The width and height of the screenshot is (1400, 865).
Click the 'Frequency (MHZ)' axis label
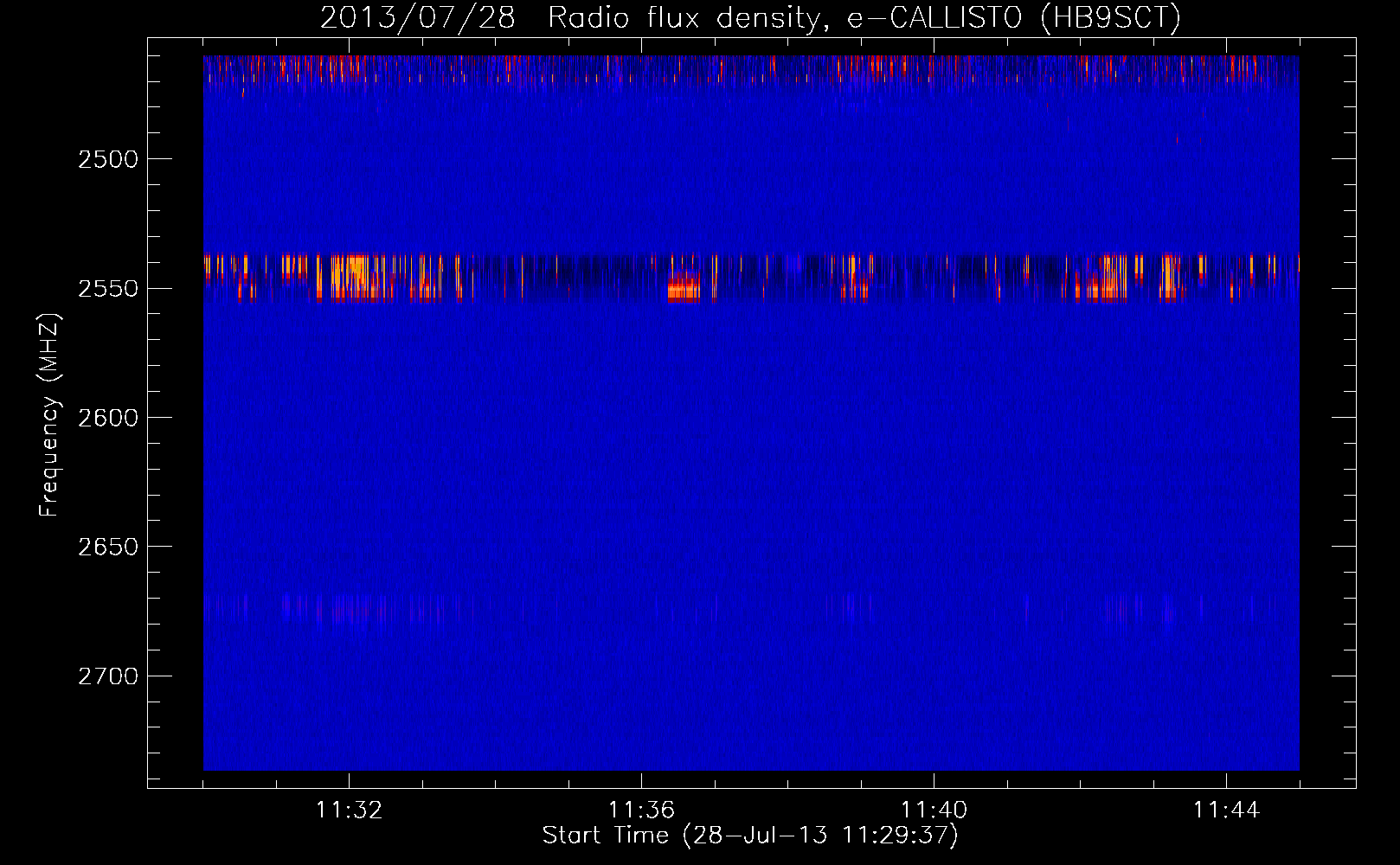point(49,415)
